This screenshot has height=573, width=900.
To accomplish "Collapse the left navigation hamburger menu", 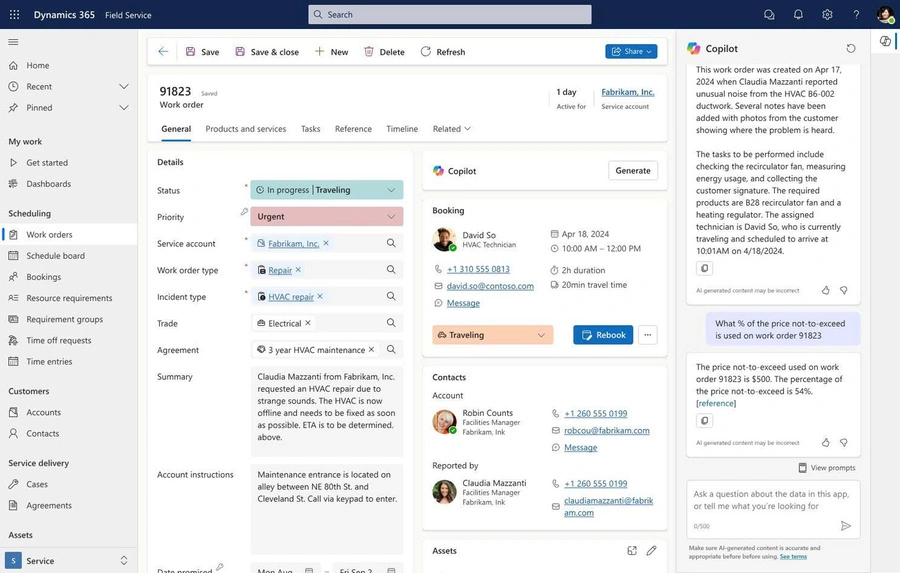I will tap(14, 42).
